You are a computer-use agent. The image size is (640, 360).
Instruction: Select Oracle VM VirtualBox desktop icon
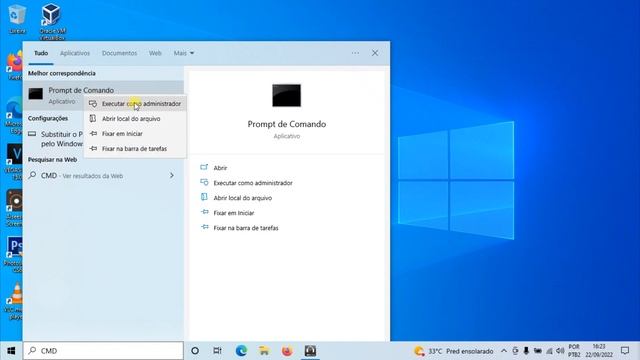click(52, 21)
